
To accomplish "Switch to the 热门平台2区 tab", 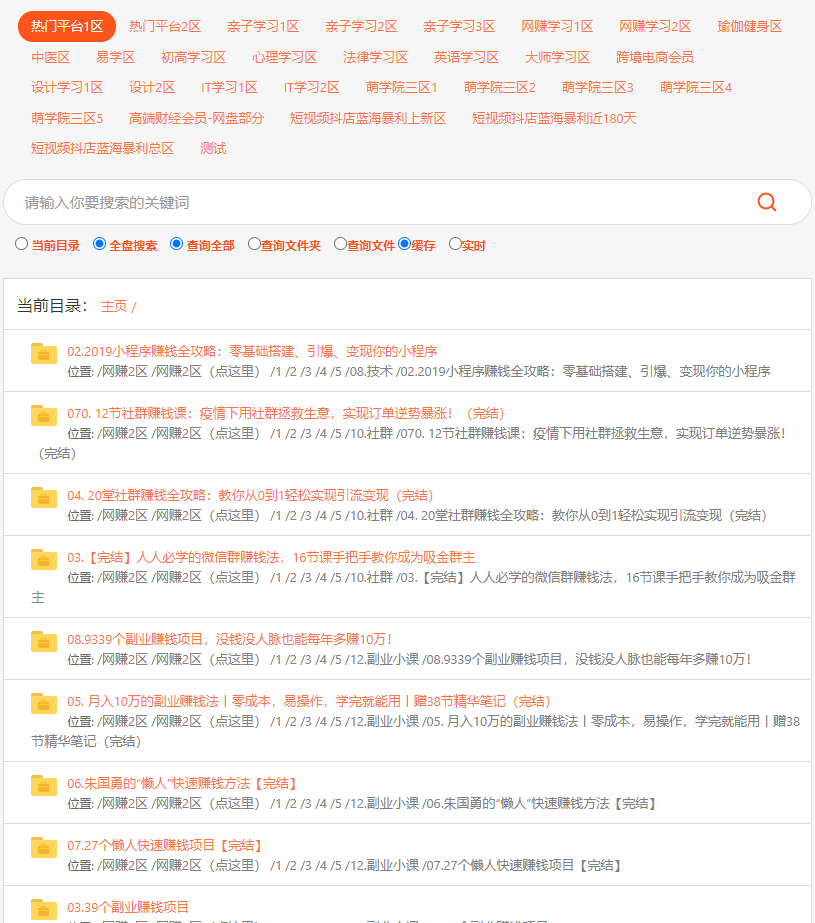I will point(165,26).
